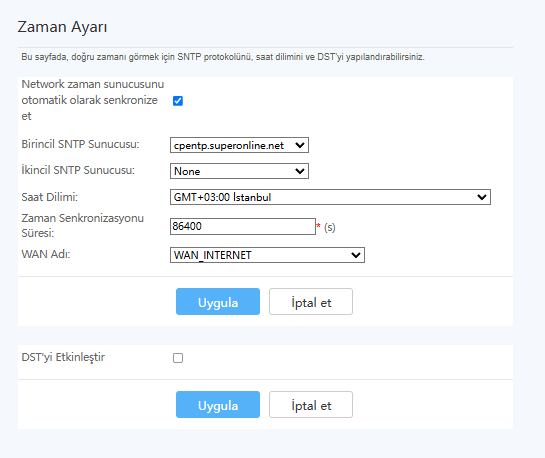The width and height of the screenshot is (545, 458).
Task: Click Uygula button below WAN Adı
Action: (x=218, y=302)
